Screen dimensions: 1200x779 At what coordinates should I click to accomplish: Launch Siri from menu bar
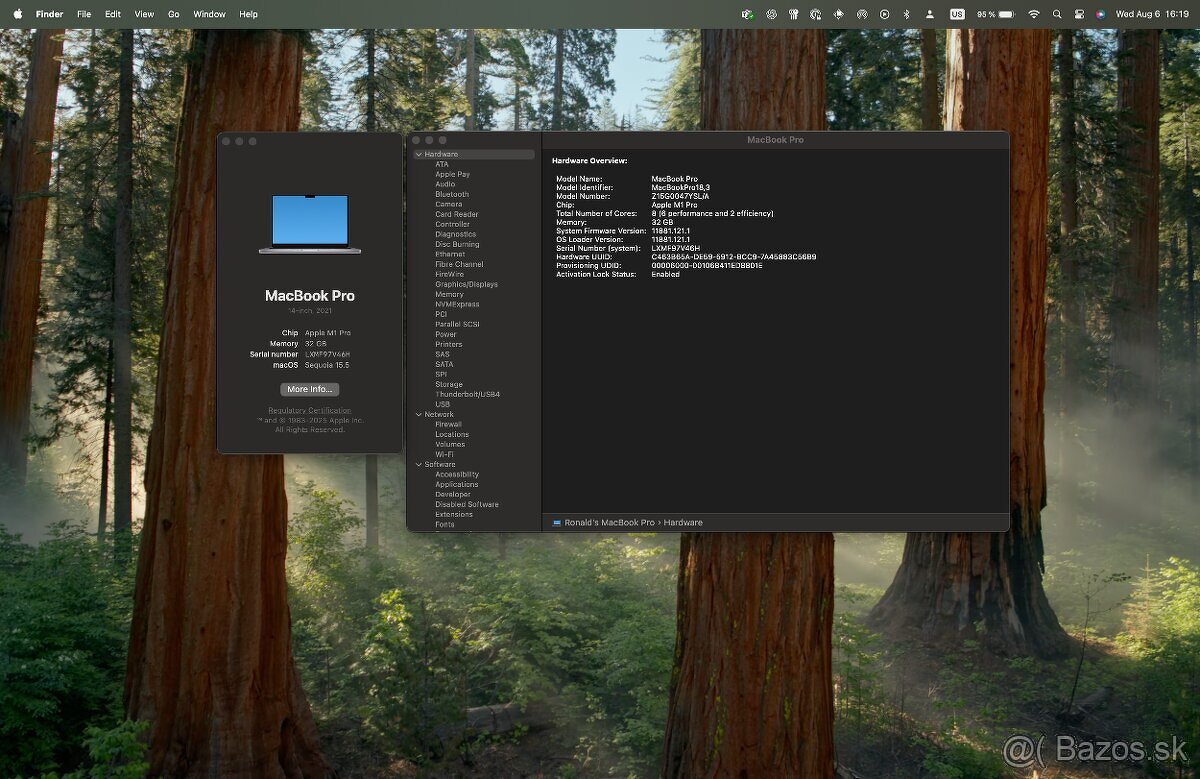[1100, 14]
